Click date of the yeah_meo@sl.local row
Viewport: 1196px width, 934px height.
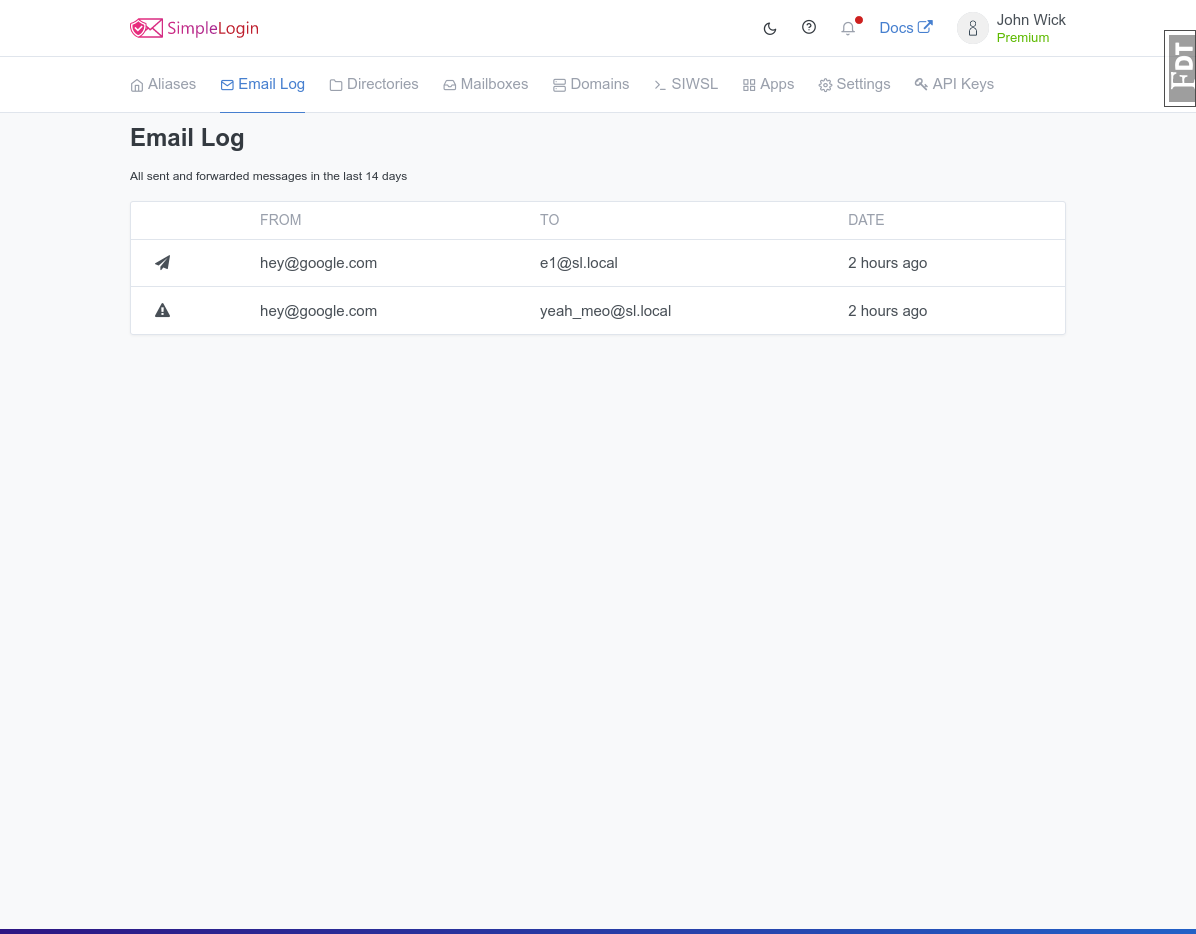[x=888, y=311]
